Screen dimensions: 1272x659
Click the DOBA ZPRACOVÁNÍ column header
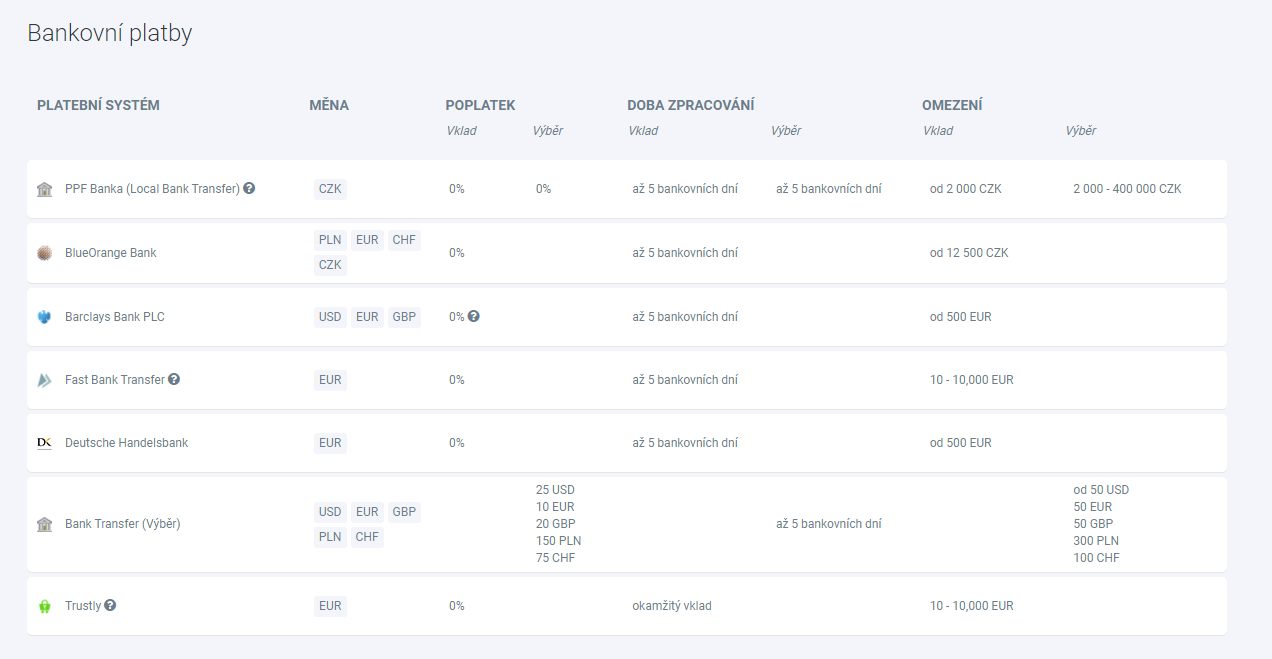[691, 105]
